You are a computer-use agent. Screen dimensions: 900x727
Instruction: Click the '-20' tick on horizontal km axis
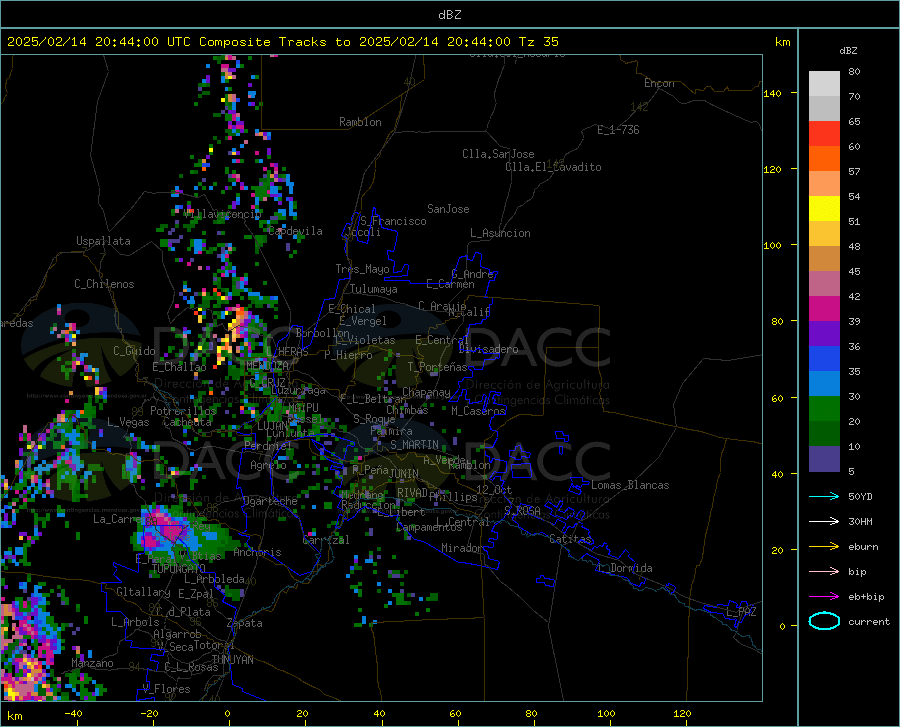point(149,713)
